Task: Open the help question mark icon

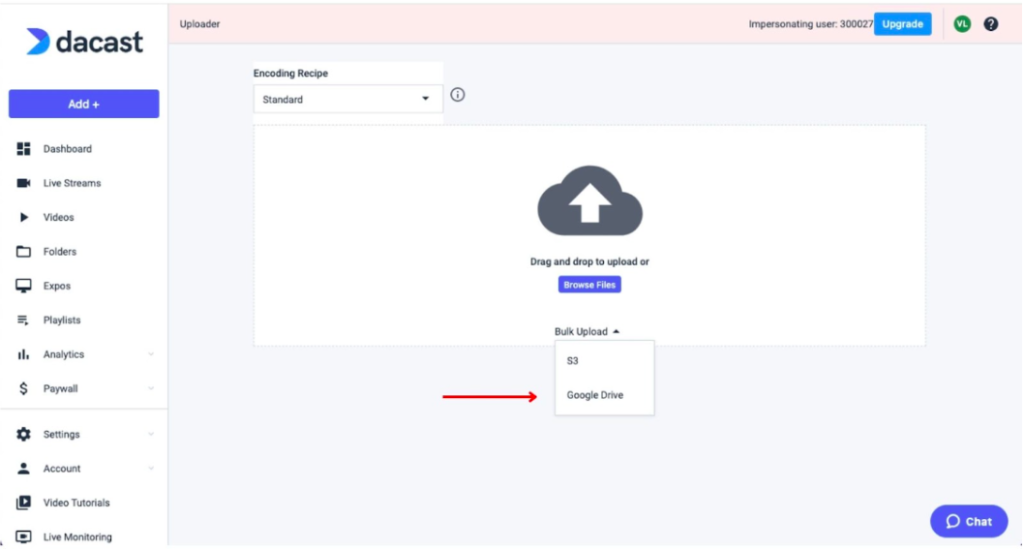Action: [991, 24]
